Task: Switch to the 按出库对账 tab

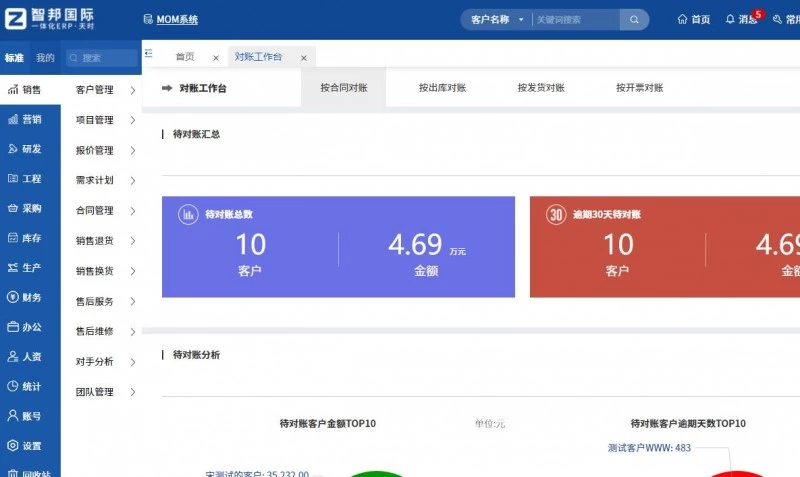Action: [x=442, y=88]
